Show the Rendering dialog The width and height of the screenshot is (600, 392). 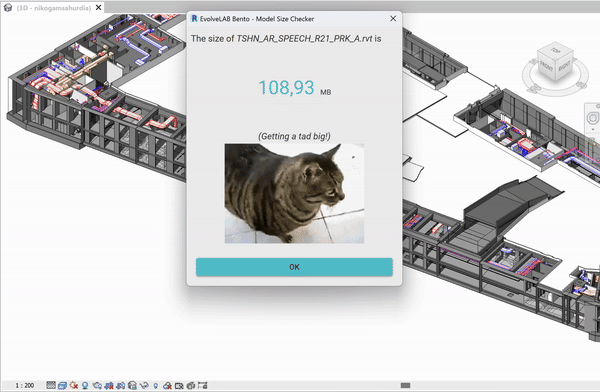(x=97, y=385)
